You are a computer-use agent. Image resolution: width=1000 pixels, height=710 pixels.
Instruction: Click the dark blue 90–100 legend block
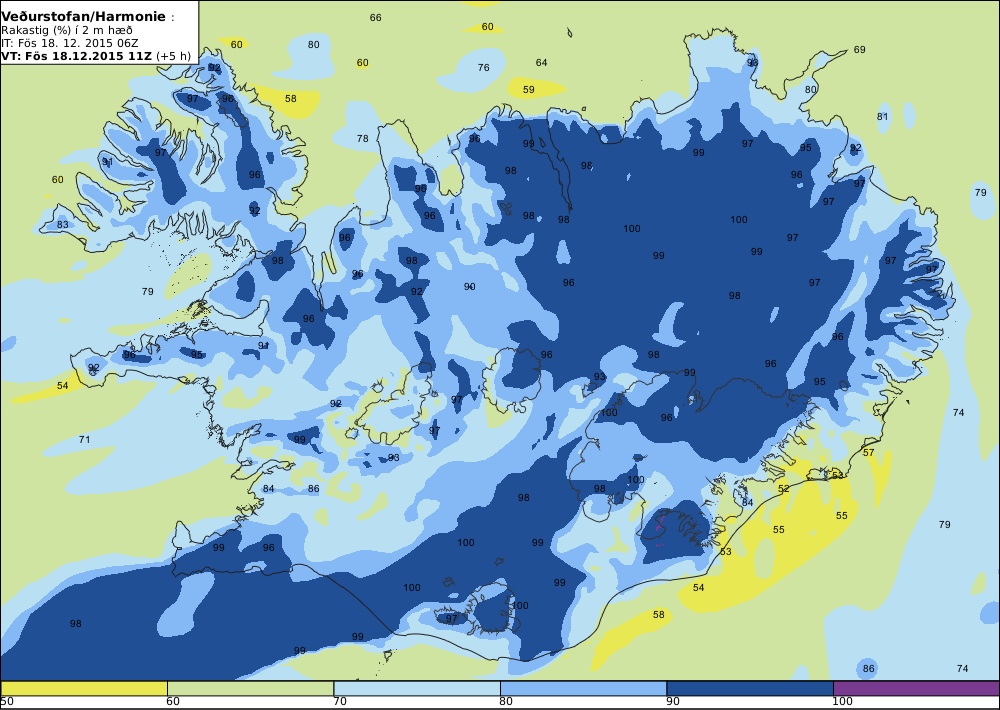point(749,688)
